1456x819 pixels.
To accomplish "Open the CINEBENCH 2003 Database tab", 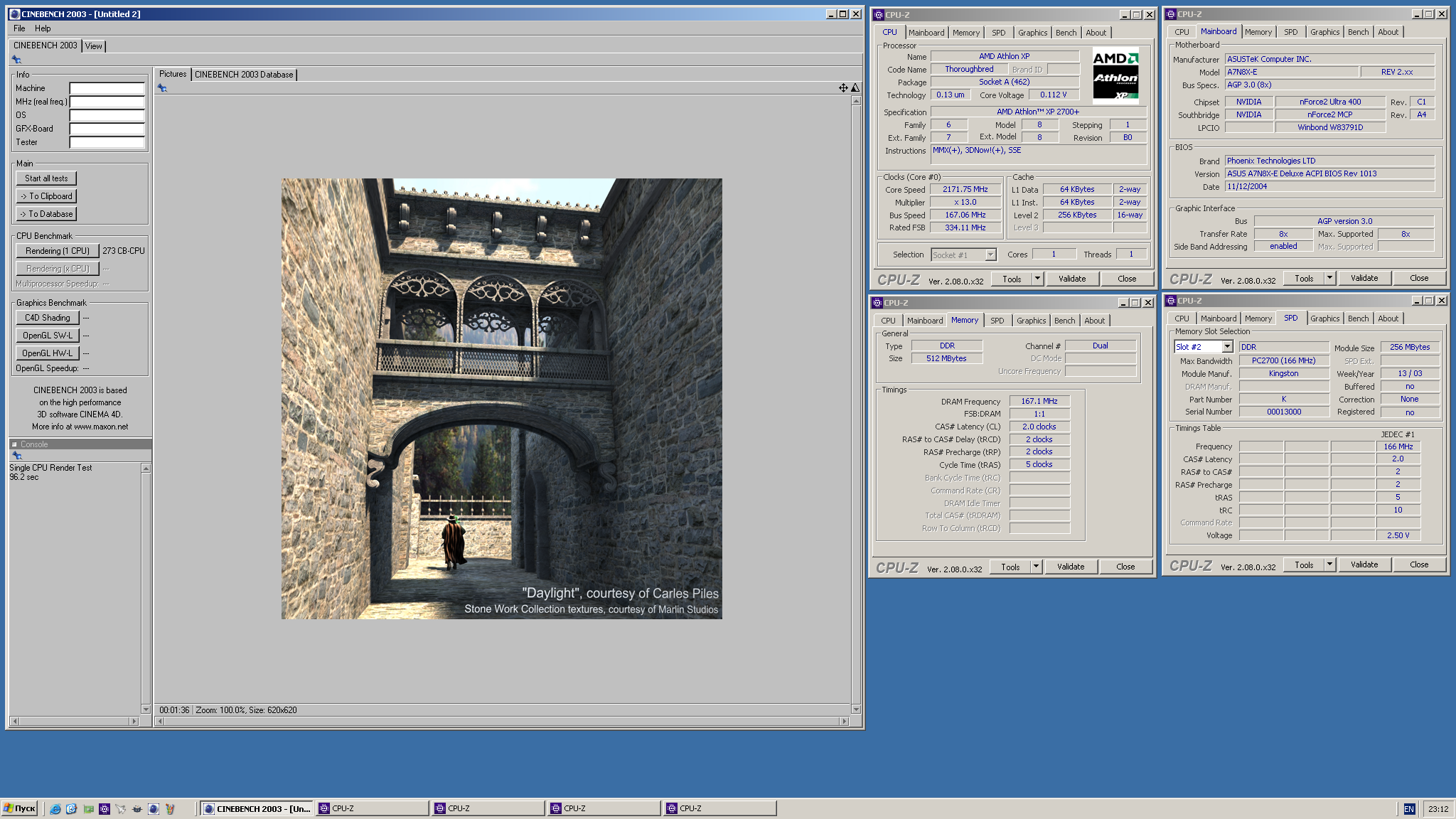I will 244,75.
